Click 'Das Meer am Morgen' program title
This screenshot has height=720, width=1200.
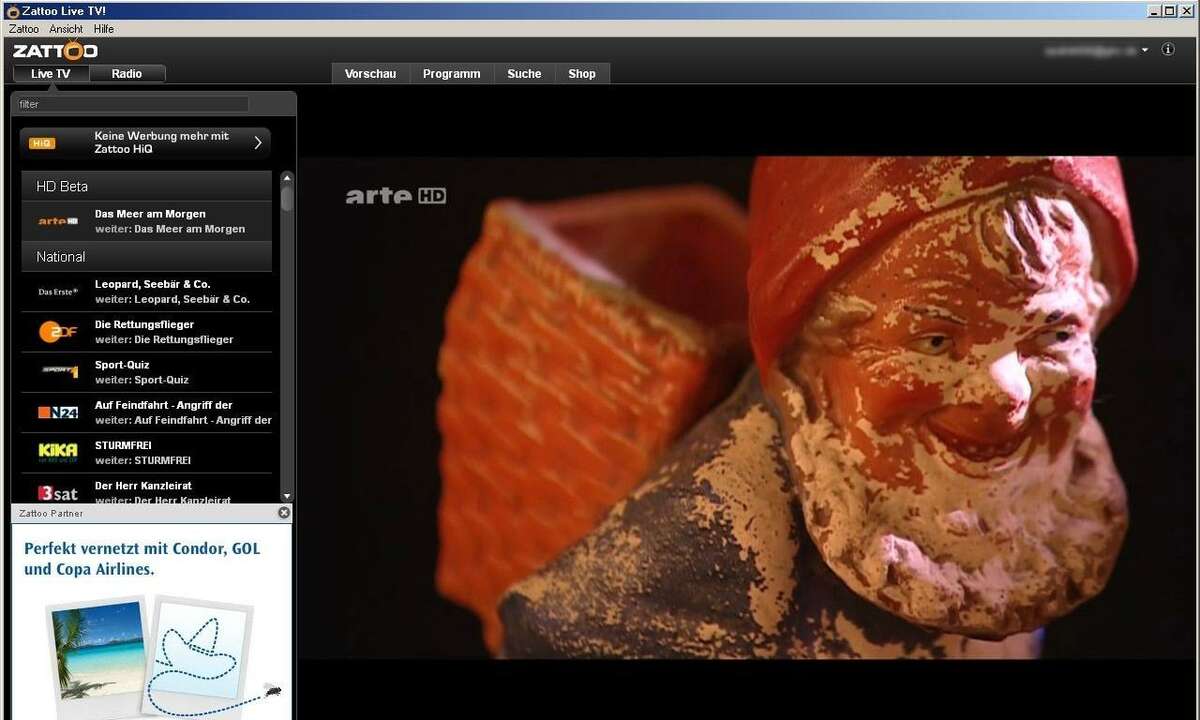coord(150,214)
